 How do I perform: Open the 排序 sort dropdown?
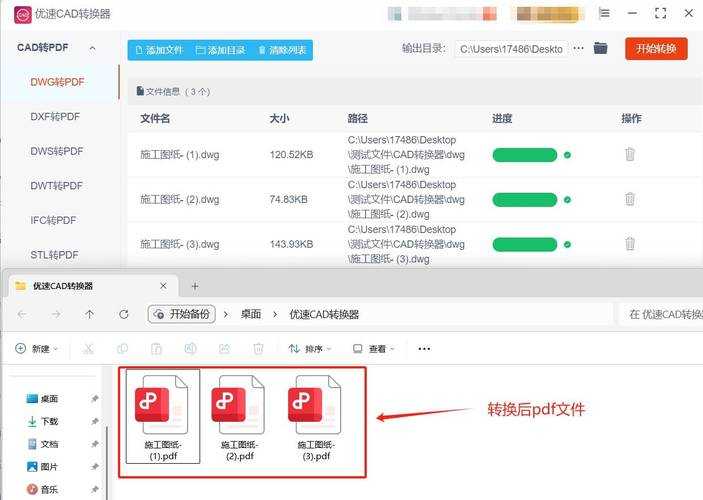coord(310,348)
